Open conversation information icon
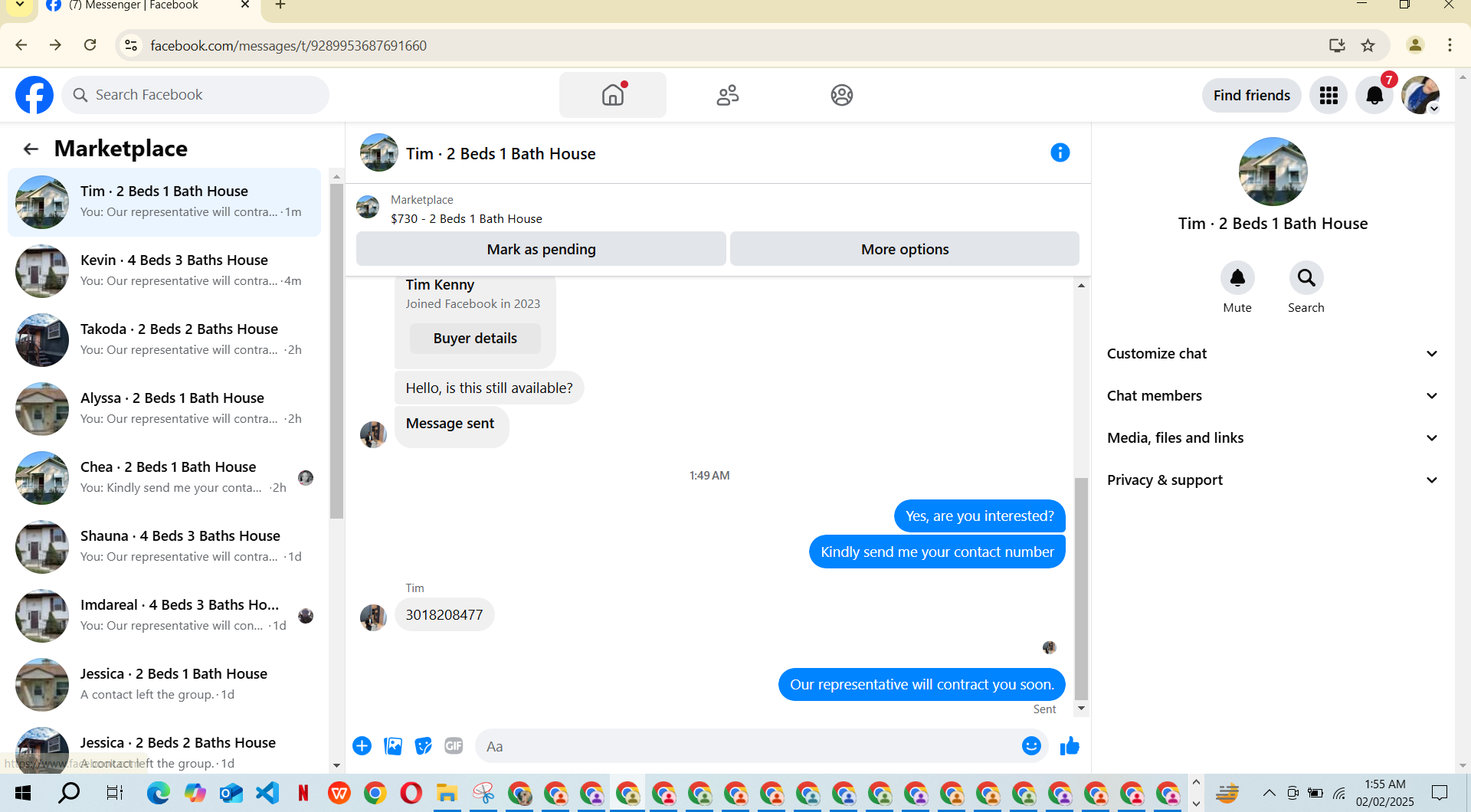Screen dimensions: 1471x812 click(1060, 152)
